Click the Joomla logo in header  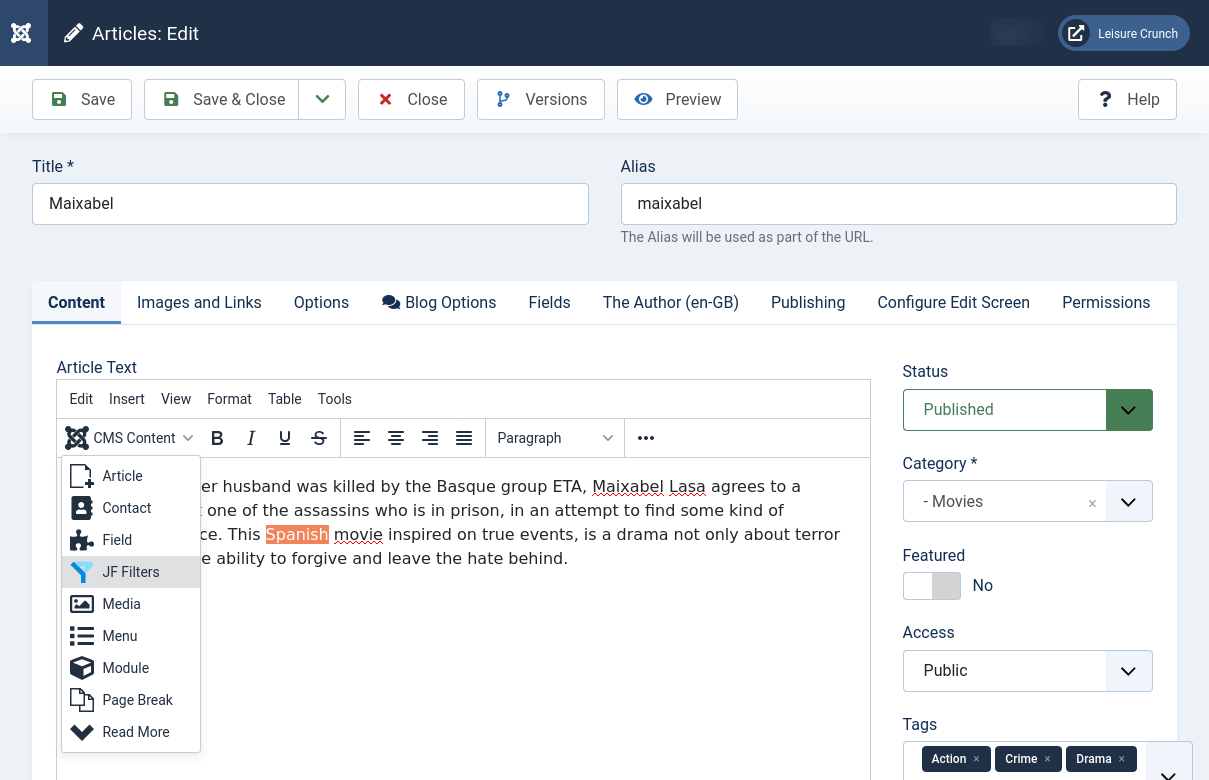click(22, 33)
